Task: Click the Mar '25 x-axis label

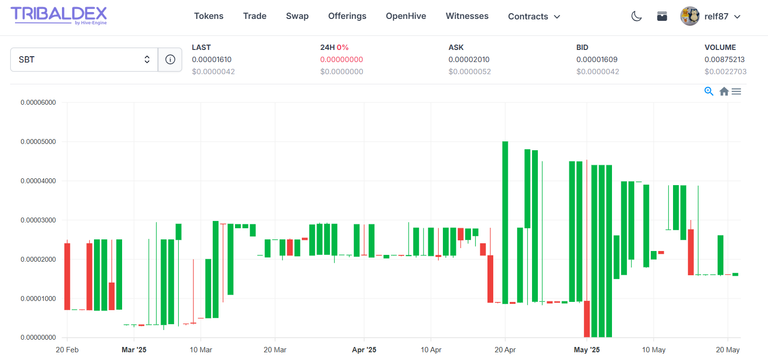Action: (134, 350)
